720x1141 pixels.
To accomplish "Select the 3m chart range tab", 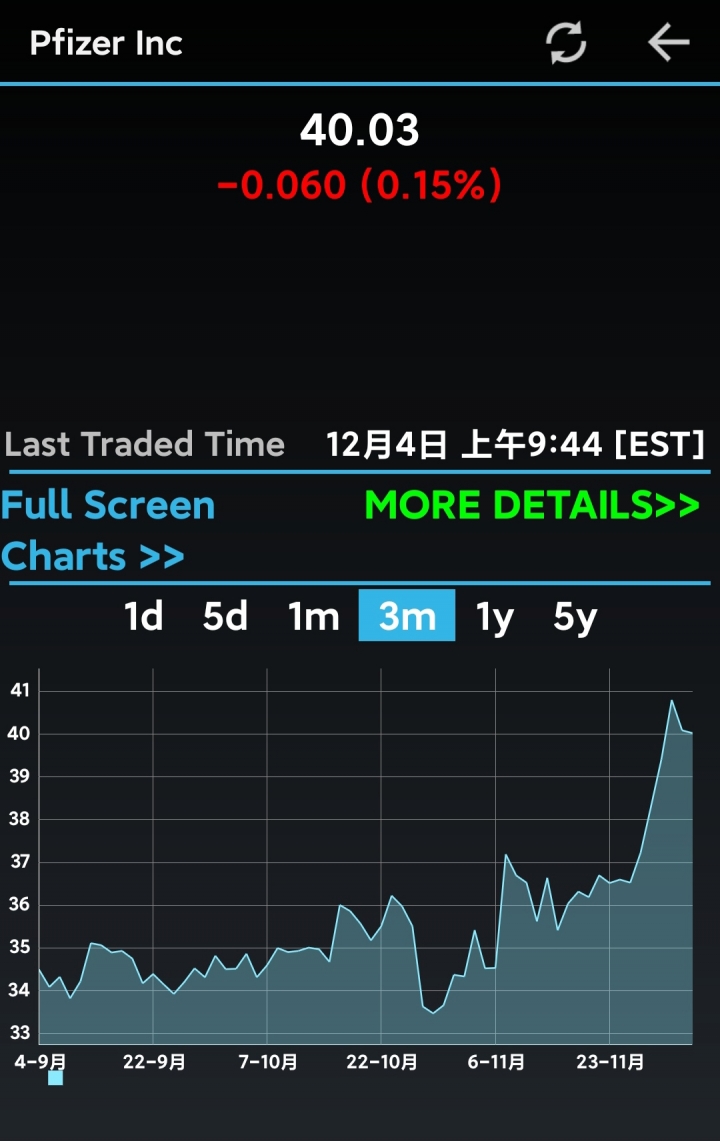I will 407,616.
